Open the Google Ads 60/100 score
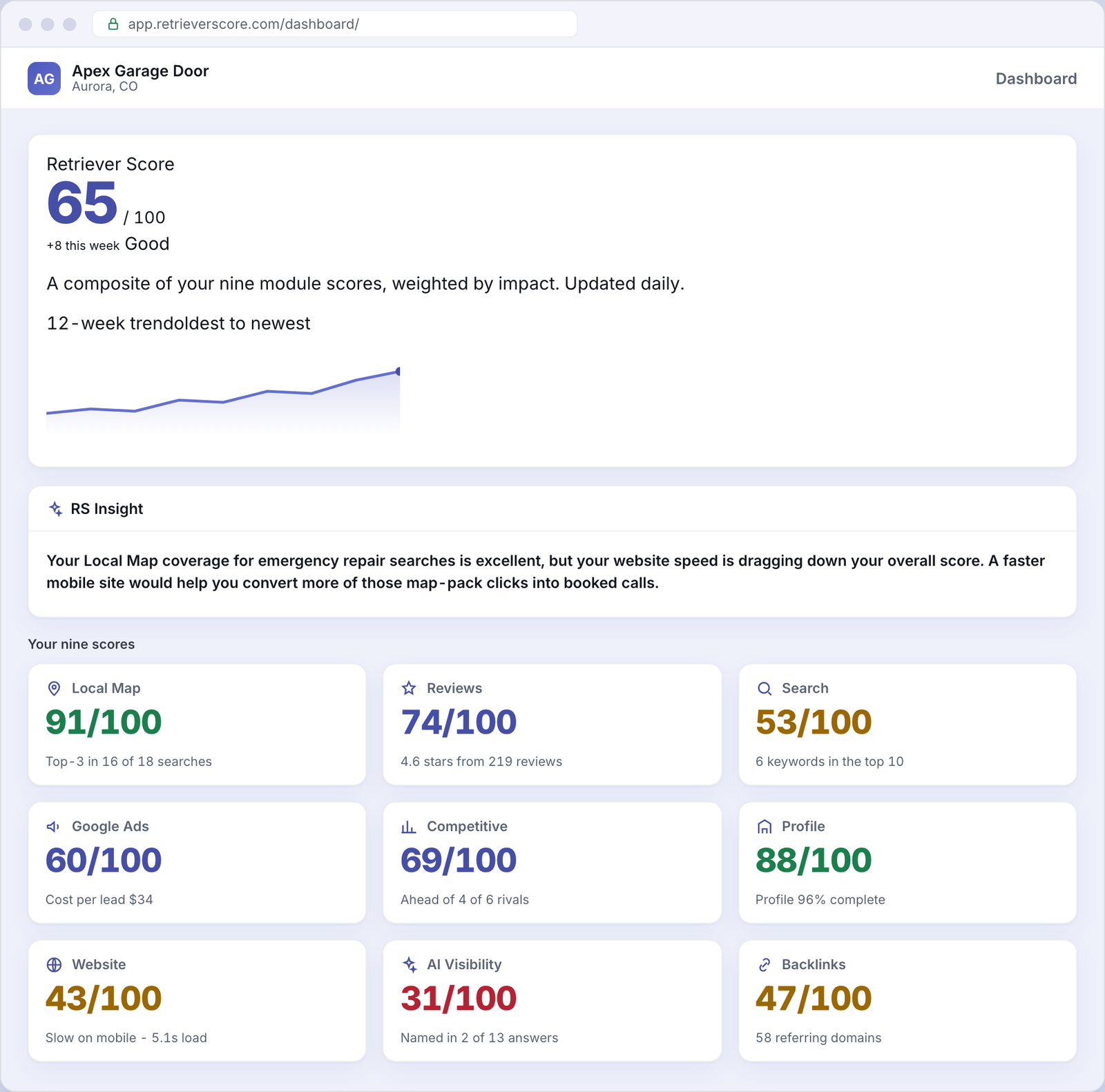The width and height of the screenshot is (1105, 1092). [104, 861]
